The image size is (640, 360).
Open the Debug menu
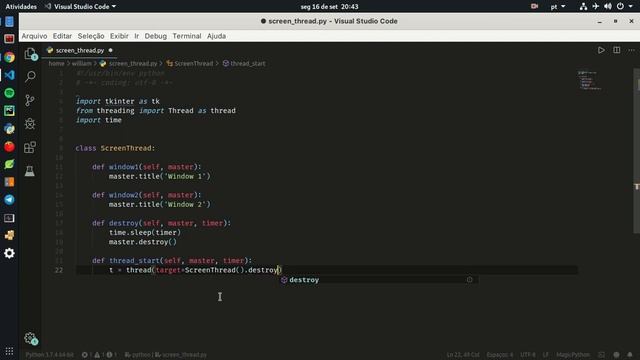pos(156,36)
